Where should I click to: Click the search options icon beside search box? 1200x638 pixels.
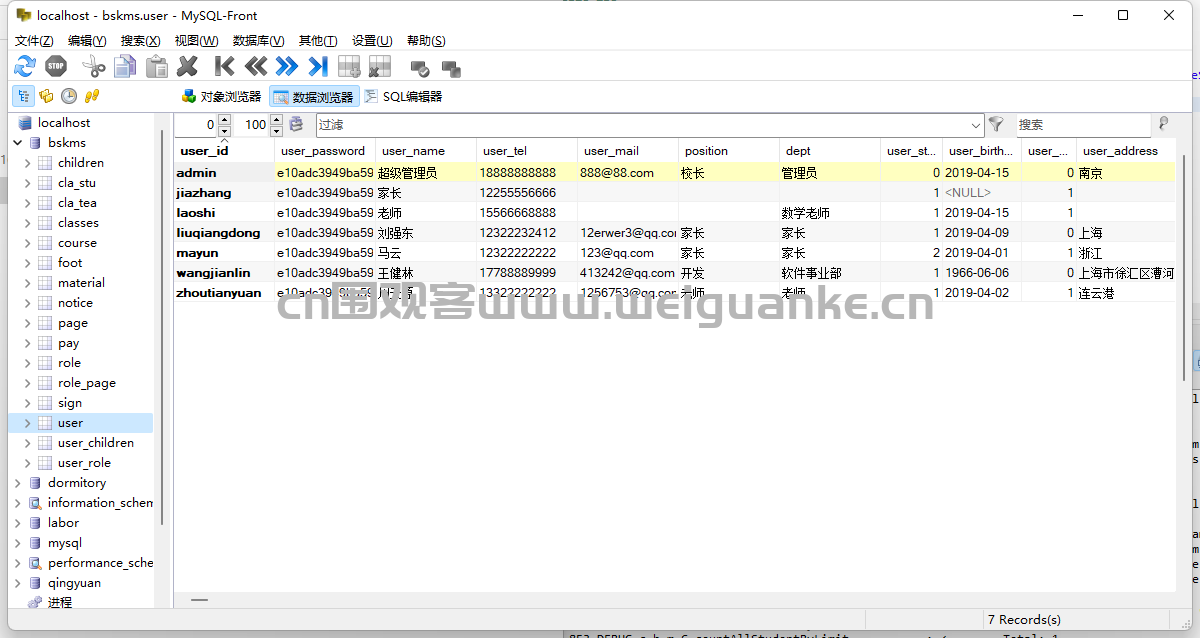(1163, 124)
